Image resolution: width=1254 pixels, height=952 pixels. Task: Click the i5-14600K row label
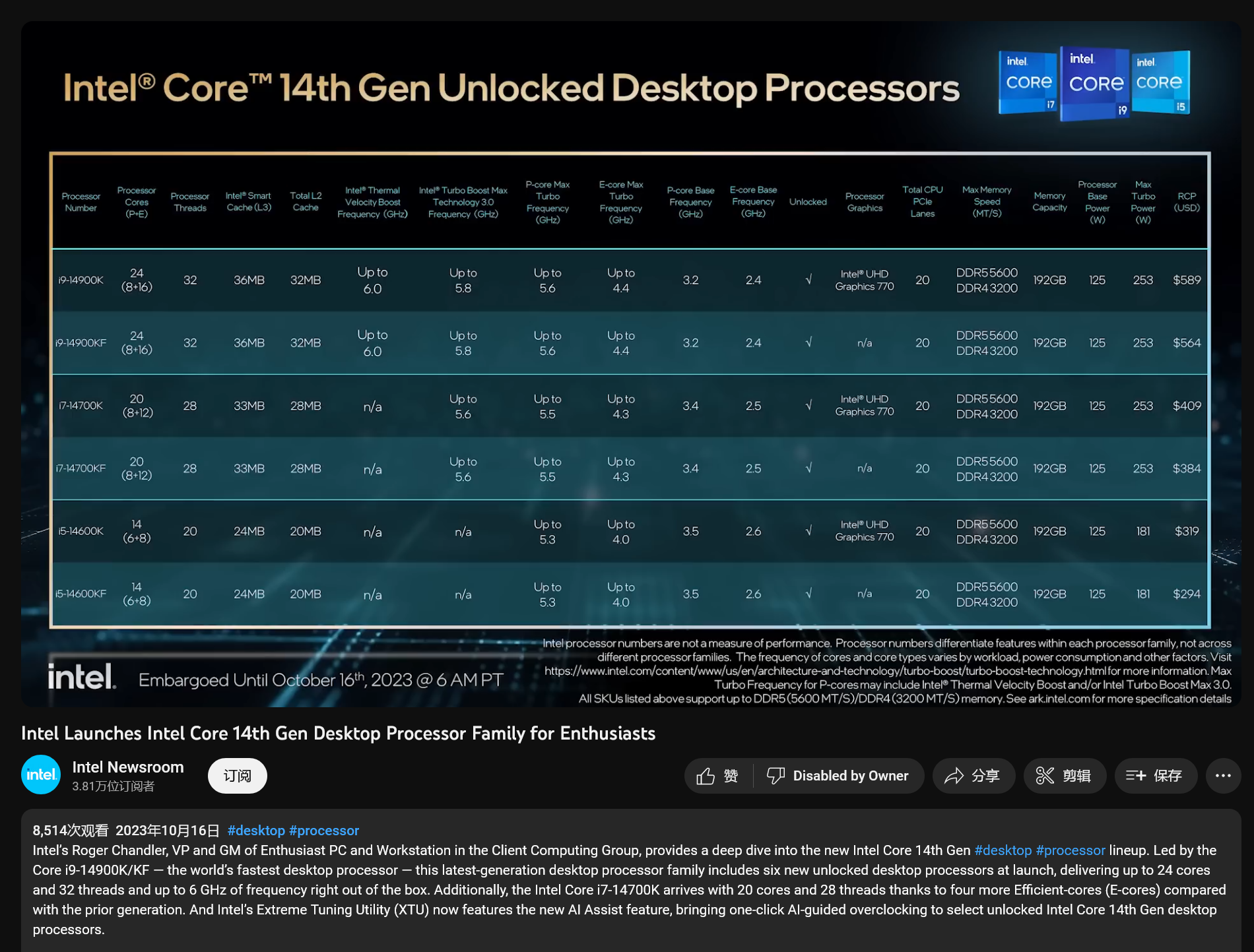[81, 531]
